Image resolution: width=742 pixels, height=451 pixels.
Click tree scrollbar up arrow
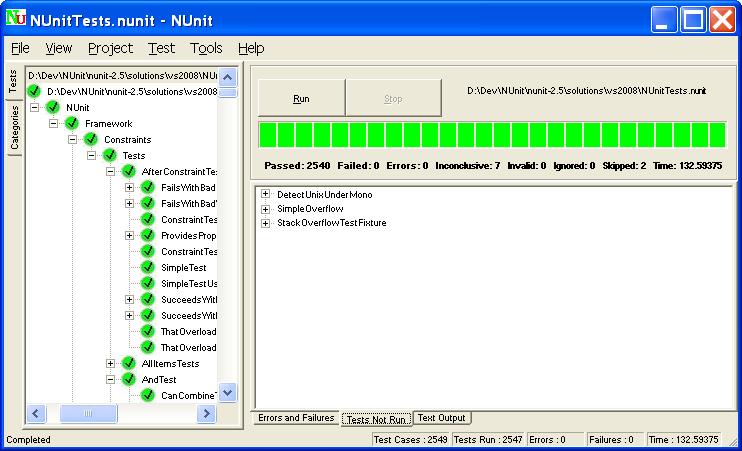(x=228, y=77)
